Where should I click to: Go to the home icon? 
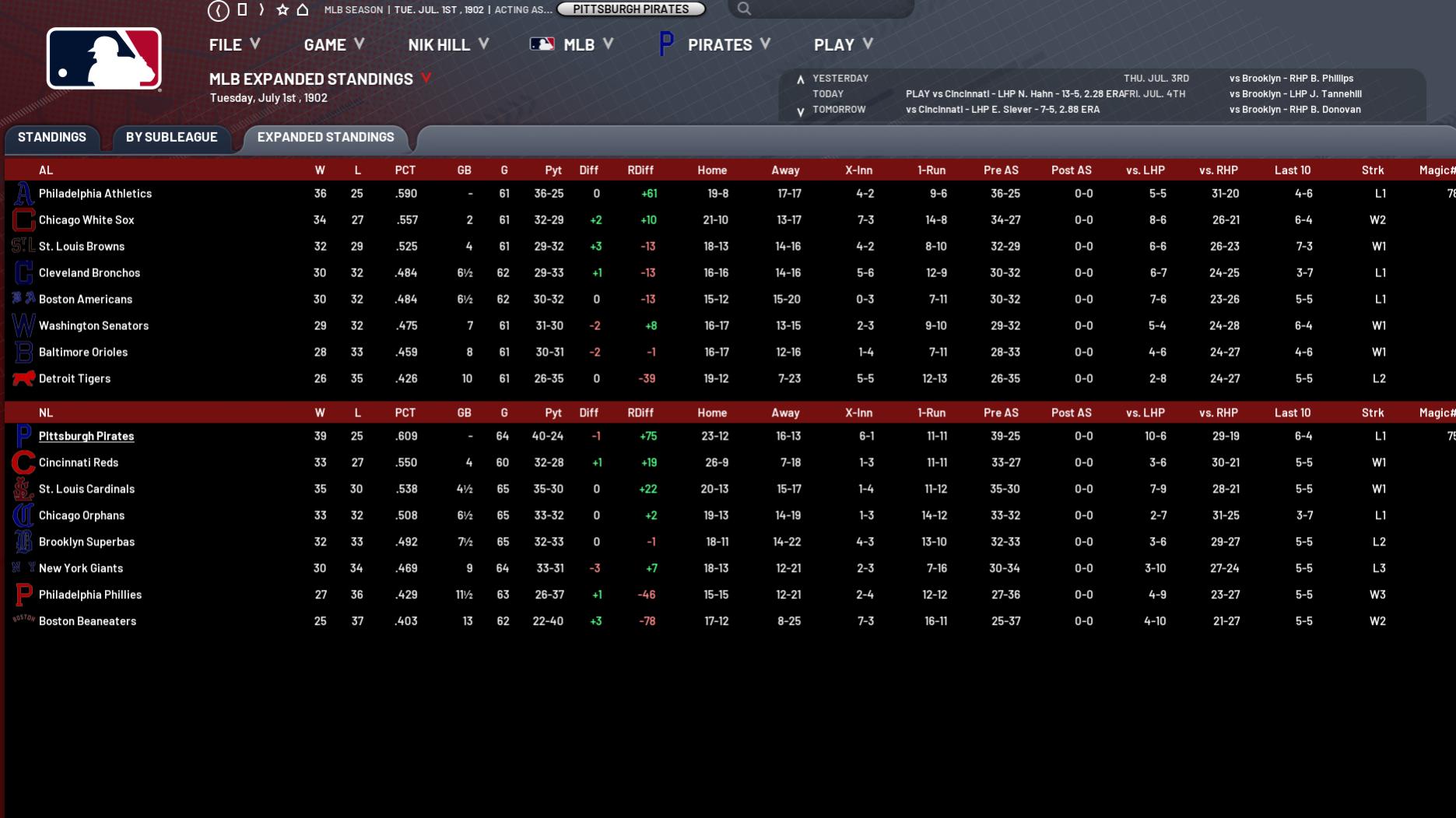tap(303, 10)
